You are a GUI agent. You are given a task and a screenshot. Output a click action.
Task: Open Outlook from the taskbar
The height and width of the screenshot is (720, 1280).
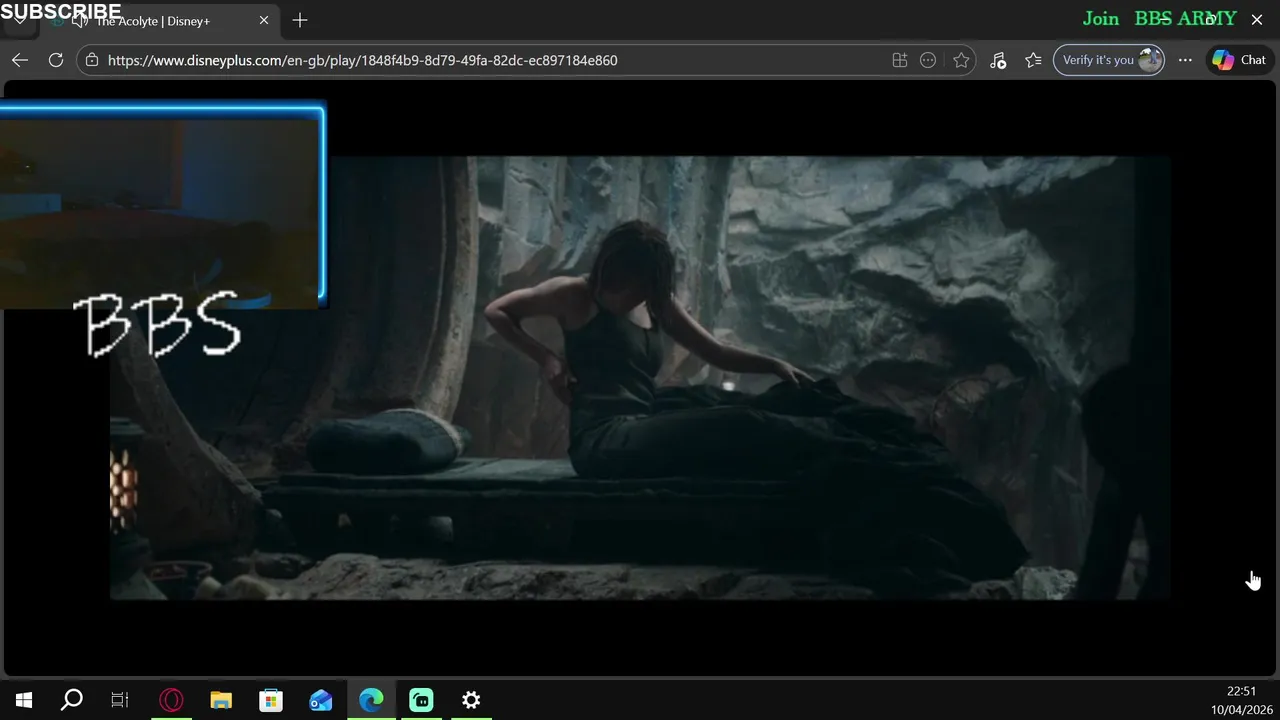click(x=321, y=700)
